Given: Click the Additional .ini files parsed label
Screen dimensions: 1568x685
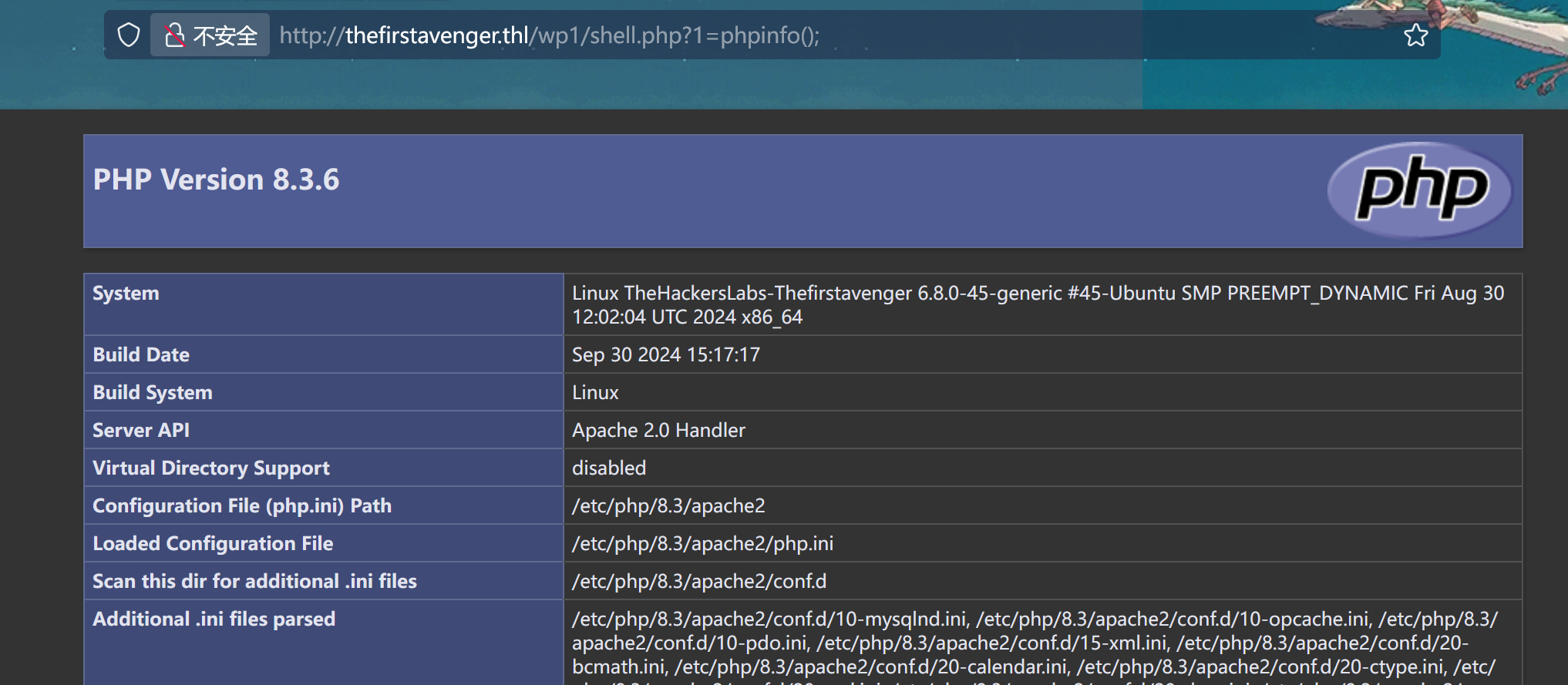Looking at the screenshot, I should click(214, 619).
